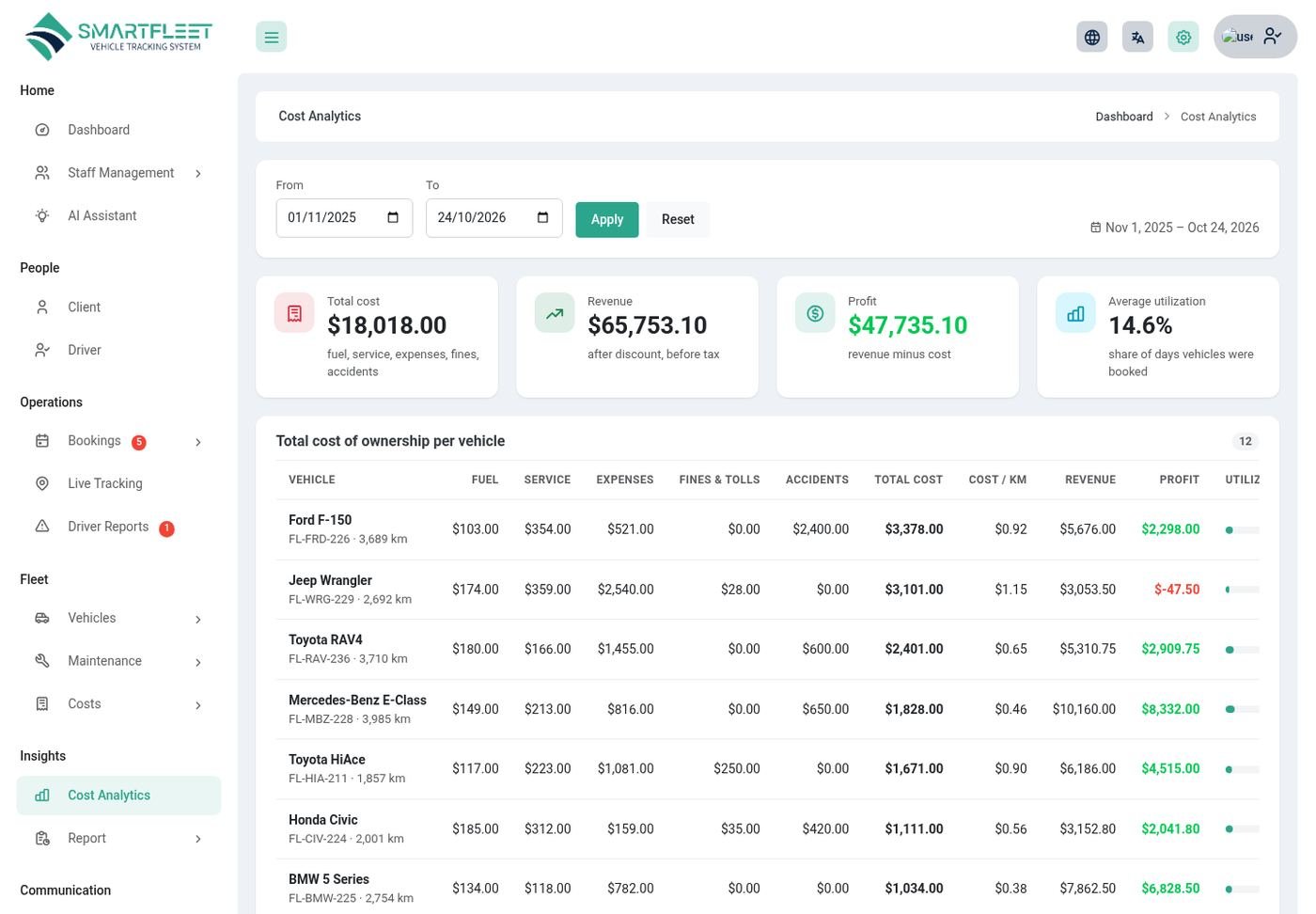Expand the Vehicles submenu
1316x914 pixels.
coord(118,618)
